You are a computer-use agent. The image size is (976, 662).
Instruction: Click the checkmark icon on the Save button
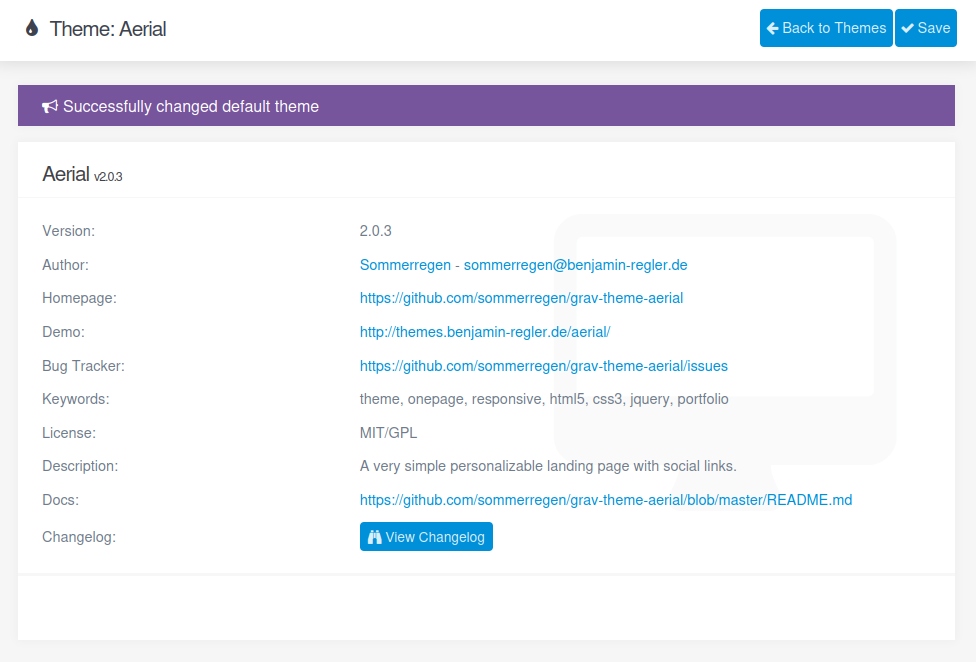907,28
